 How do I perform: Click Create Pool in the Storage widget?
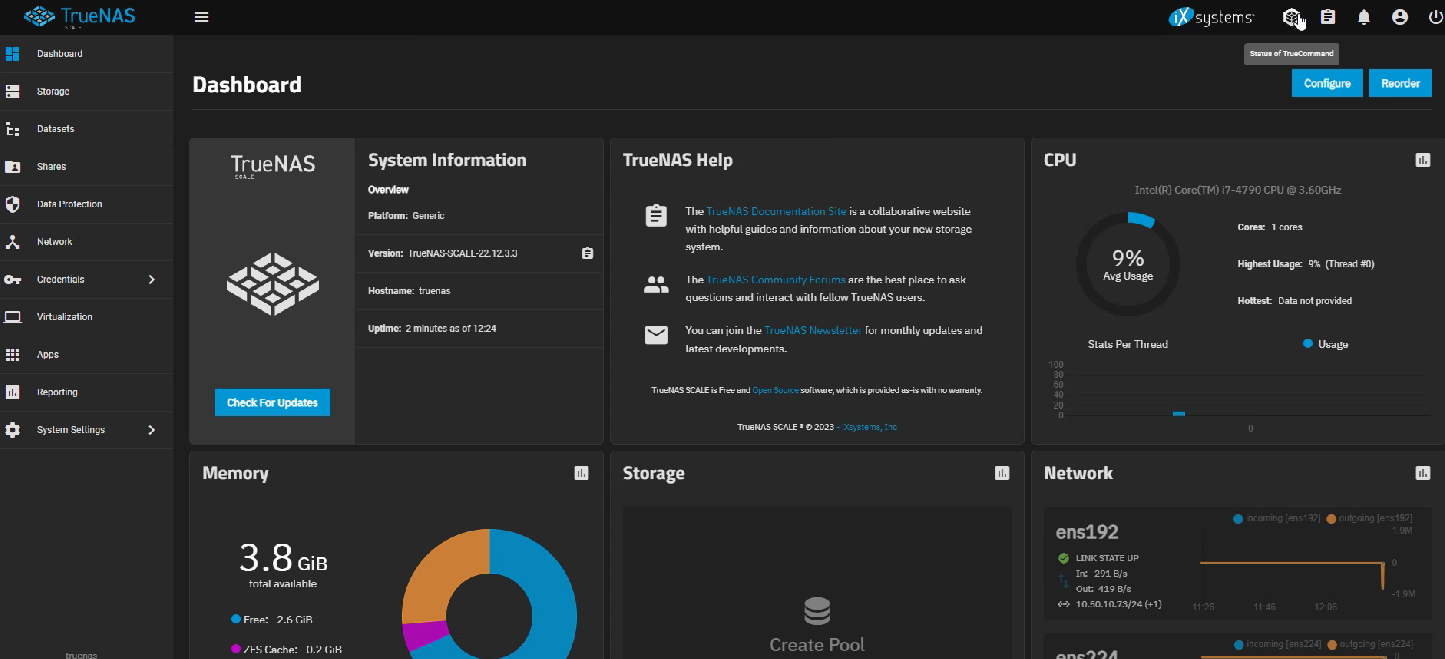click(817, 644)
